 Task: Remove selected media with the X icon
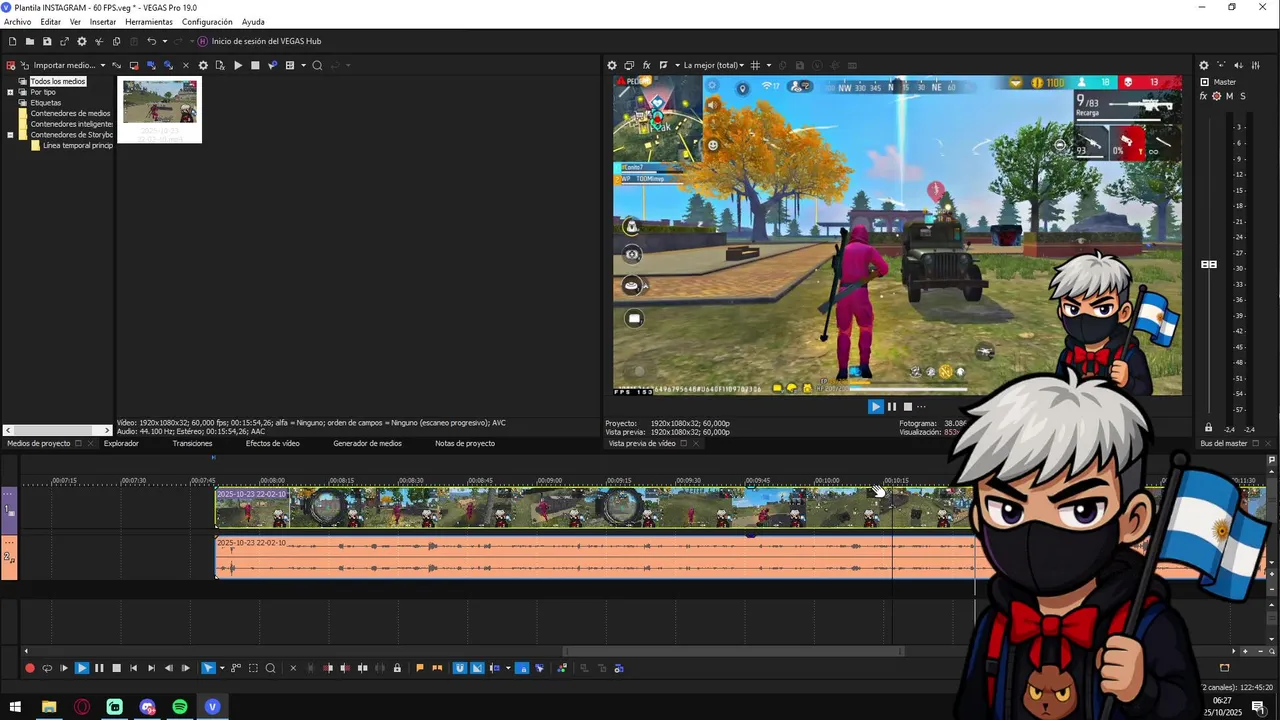pyautogui.click(x=185, y=65)
